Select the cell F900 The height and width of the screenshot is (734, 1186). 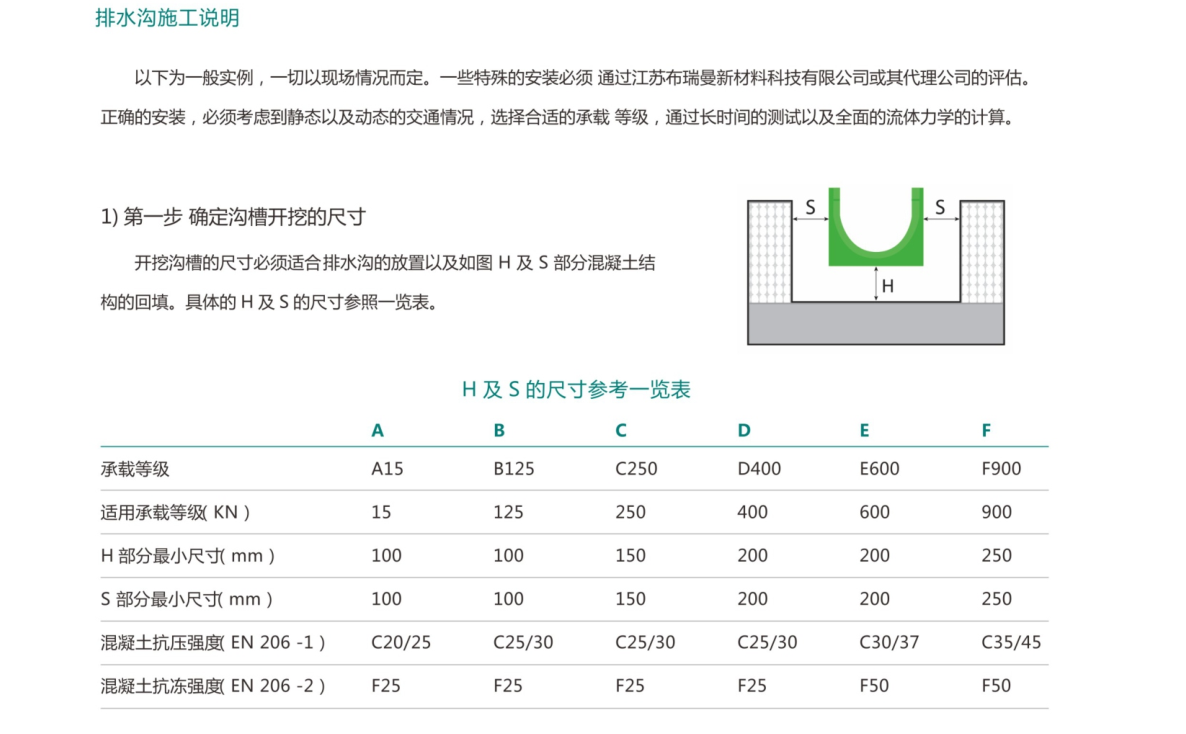coord(1001,469)
